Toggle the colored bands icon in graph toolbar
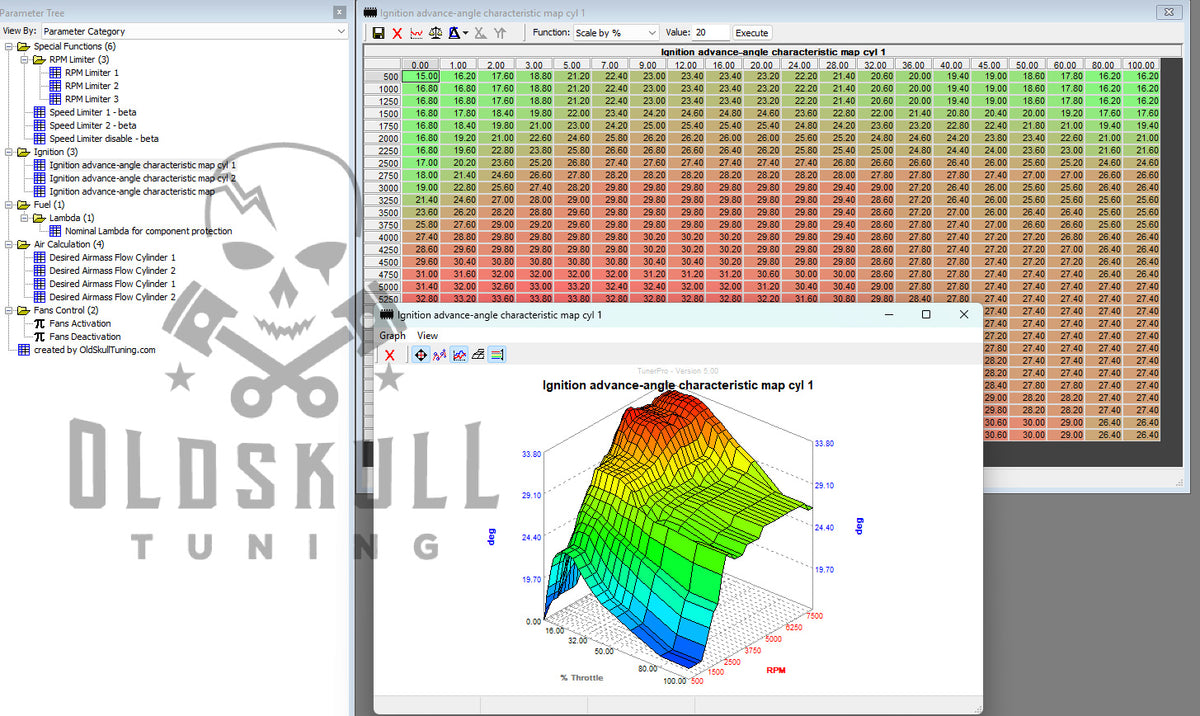Image resolution: width=1200 pixels, height=716 pixels. pos(497,355)
